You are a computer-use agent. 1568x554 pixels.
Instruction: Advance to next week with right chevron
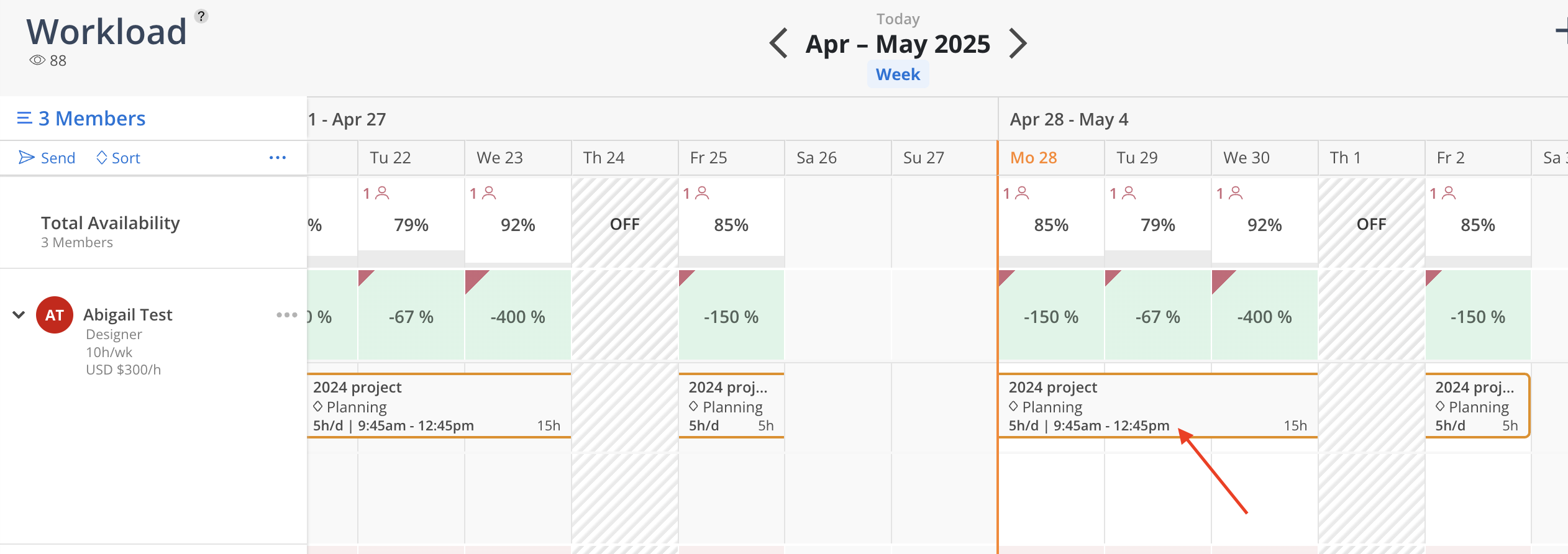(1018, 43)
